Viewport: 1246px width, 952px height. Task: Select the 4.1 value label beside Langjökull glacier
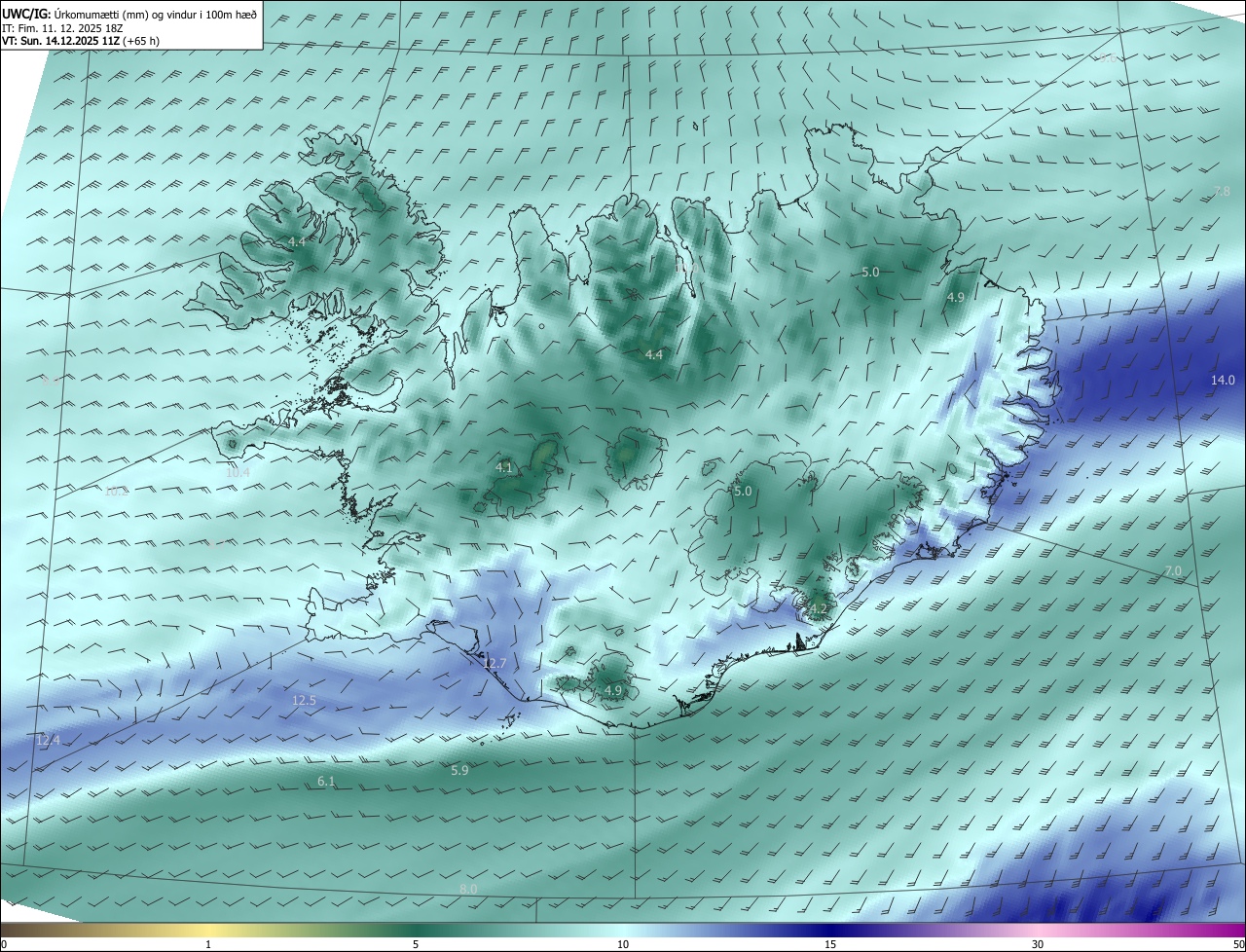[503, 468]
